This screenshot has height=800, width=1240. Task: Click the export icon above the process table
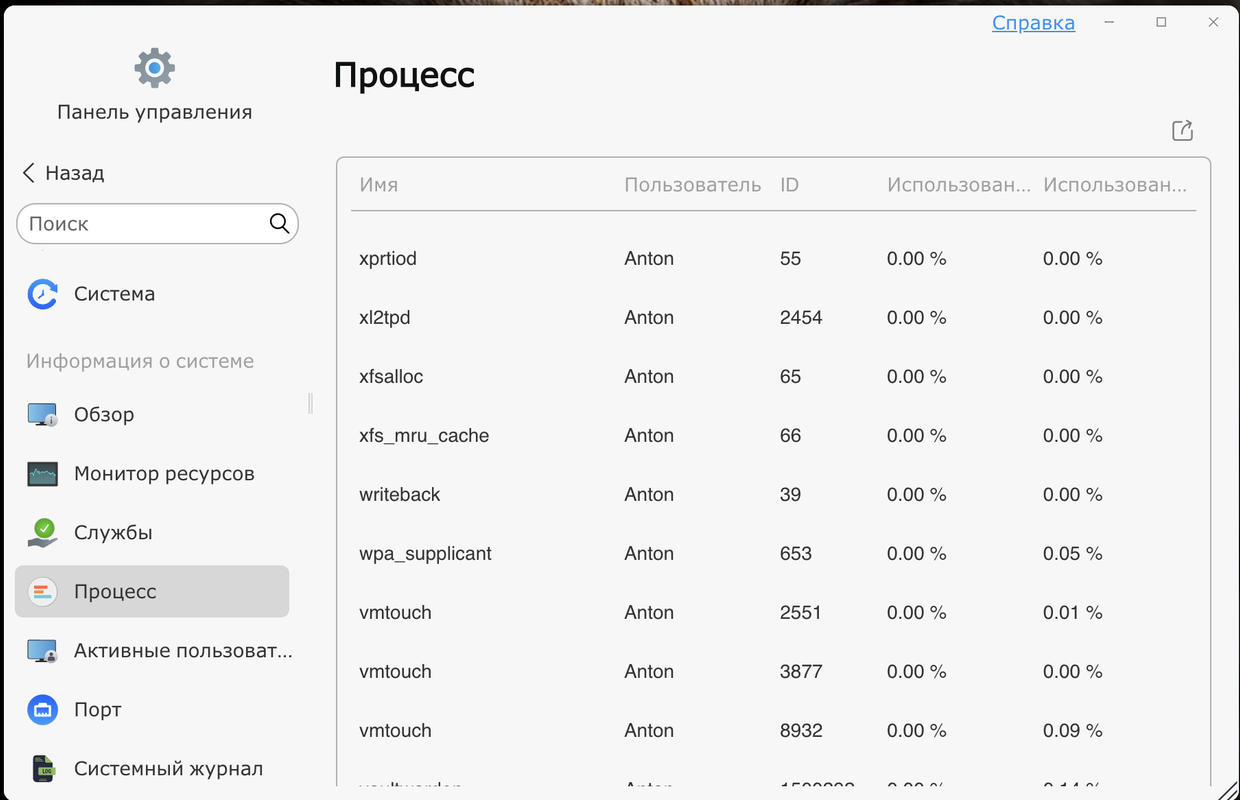click(1182, 130)
